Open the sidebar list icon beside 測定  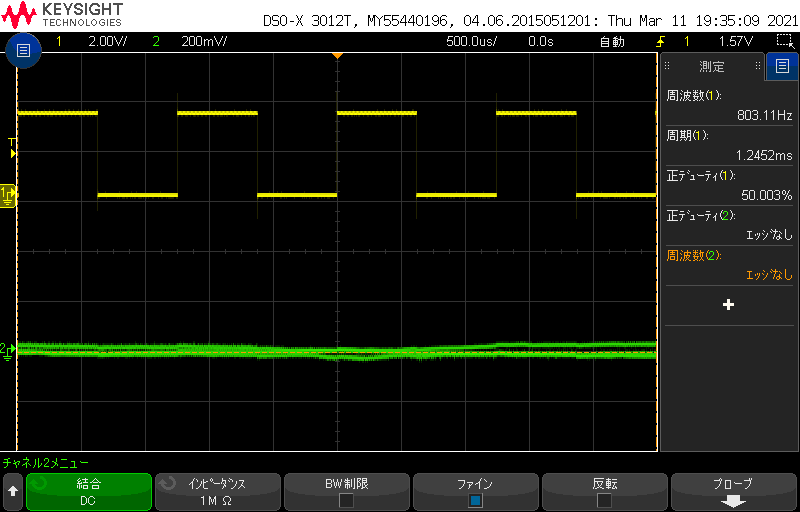781,67
